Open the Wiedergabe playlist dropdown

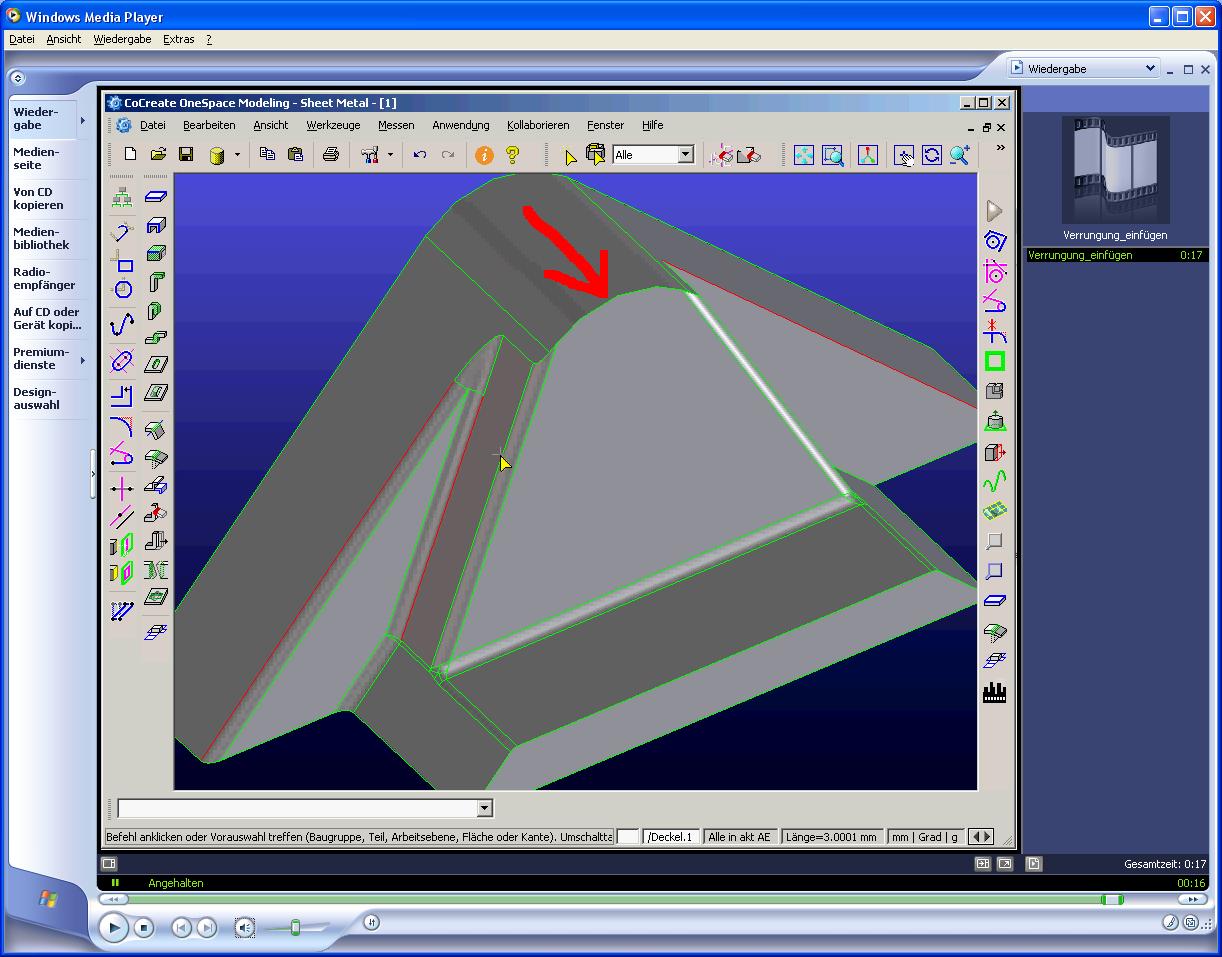(1150, 68)
